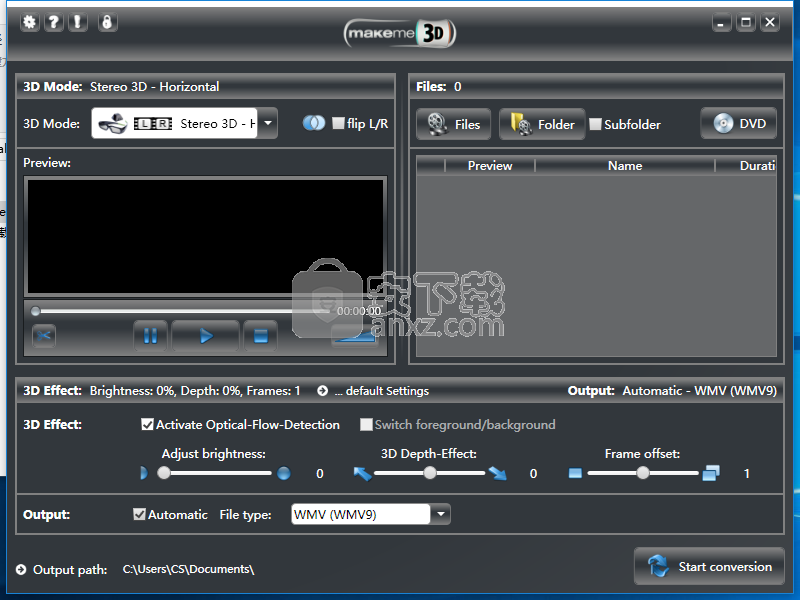This screenshot has width=800, height=600.
Task: Enable the Subfolder checkbox
Action: coord(595,124)
